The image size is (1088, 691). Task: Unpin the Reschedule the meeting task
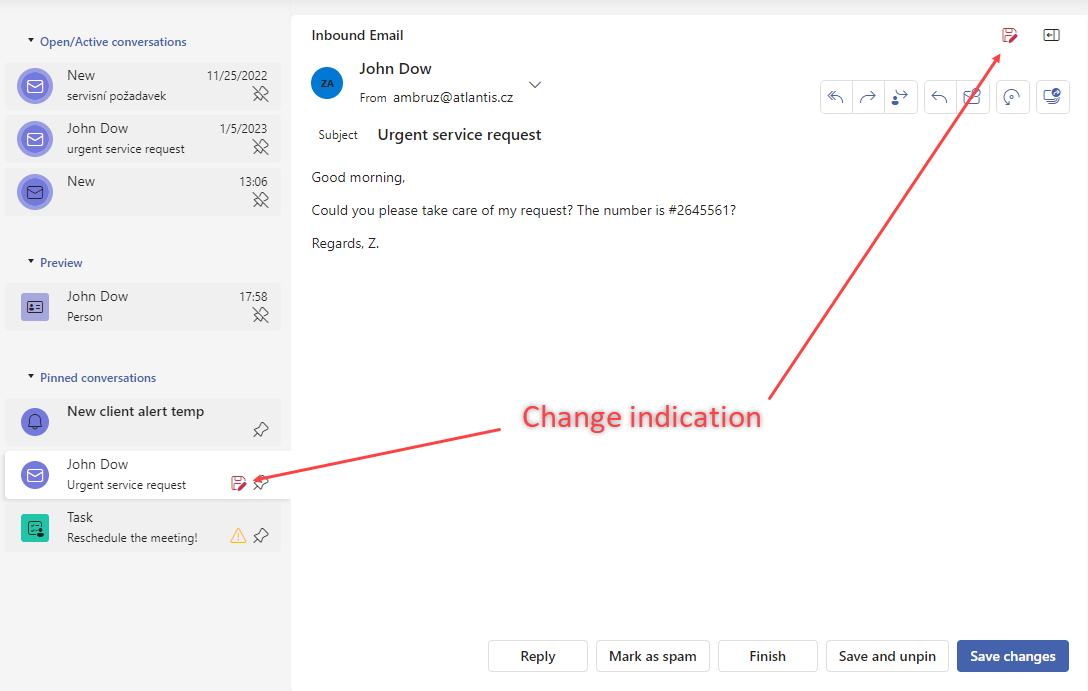pyautogui.click(x=261, y=536)
